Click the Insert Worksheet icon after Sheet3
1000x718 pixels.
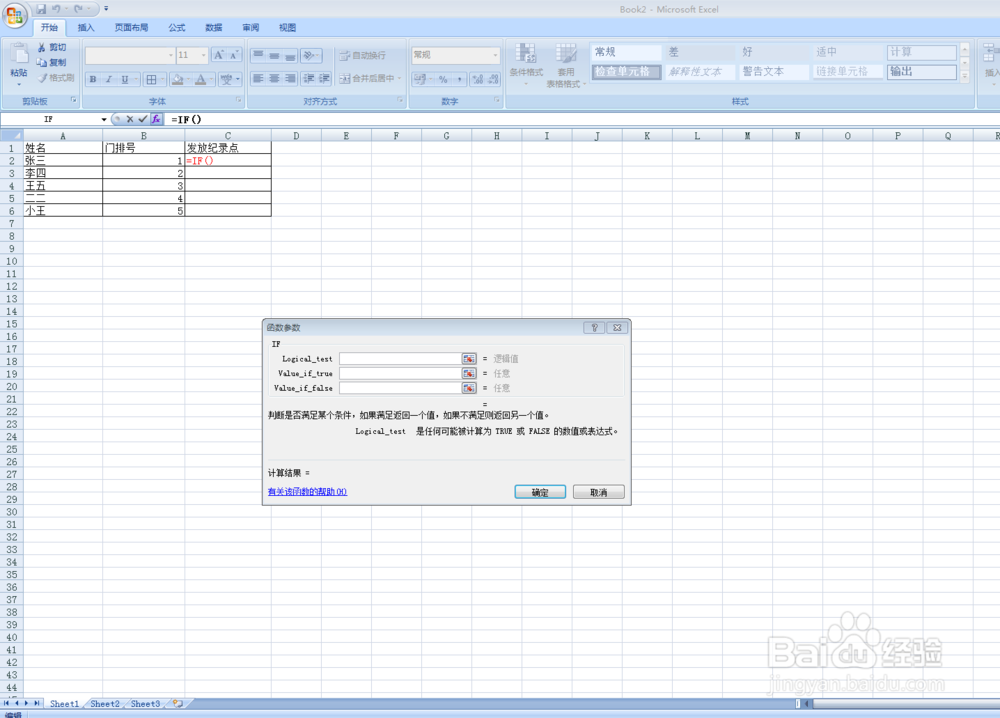click(178, 703)
